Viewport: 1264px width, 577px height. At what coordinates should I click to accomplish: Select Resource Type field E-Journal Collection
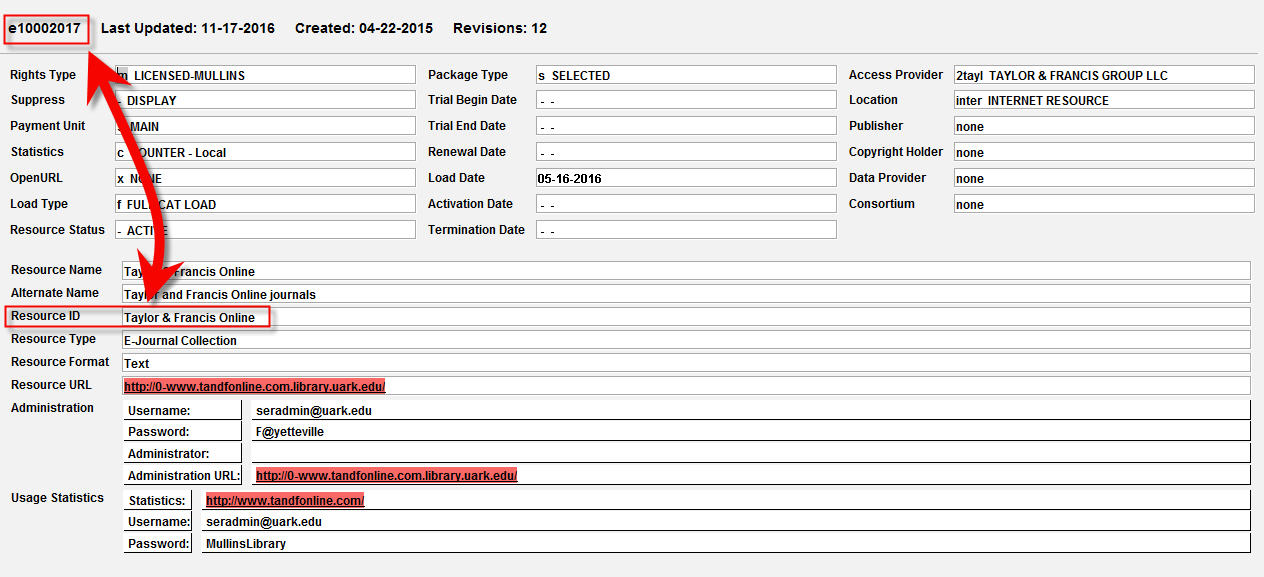click(x=686, y=340)
